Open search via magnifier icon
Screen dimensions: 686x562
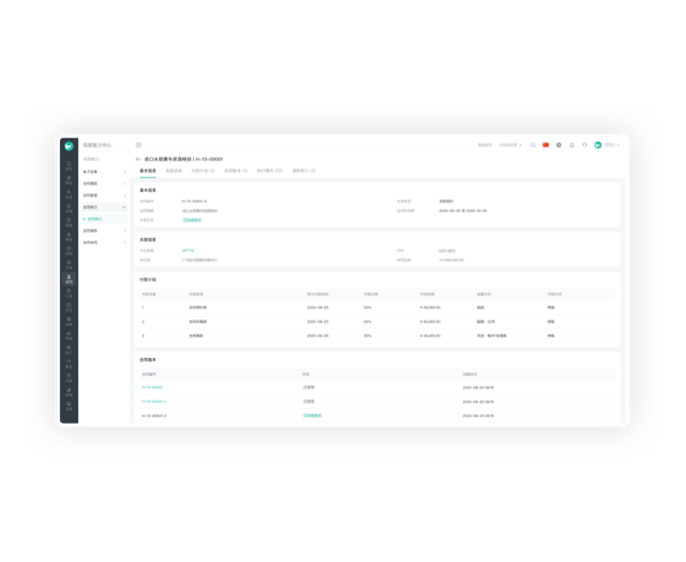533,145
